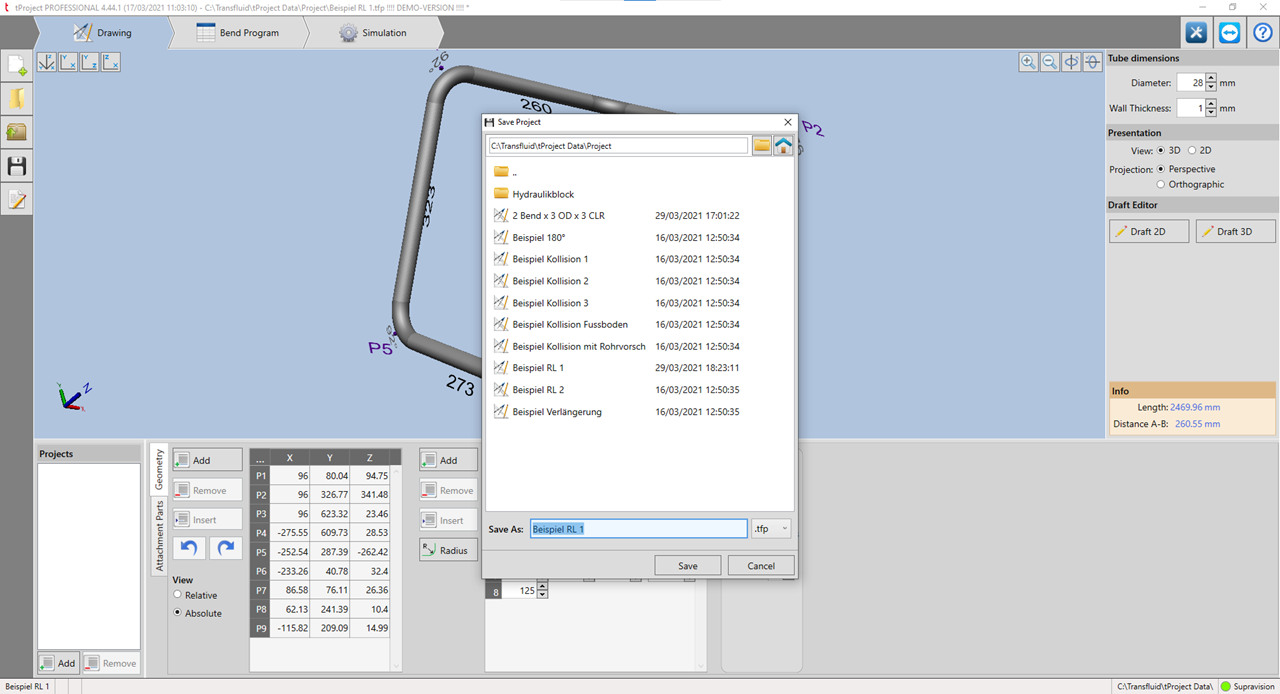Open the settings tools icon at top right
This screenshot has height=694, width=1280.
click(x=1196, y=32)
